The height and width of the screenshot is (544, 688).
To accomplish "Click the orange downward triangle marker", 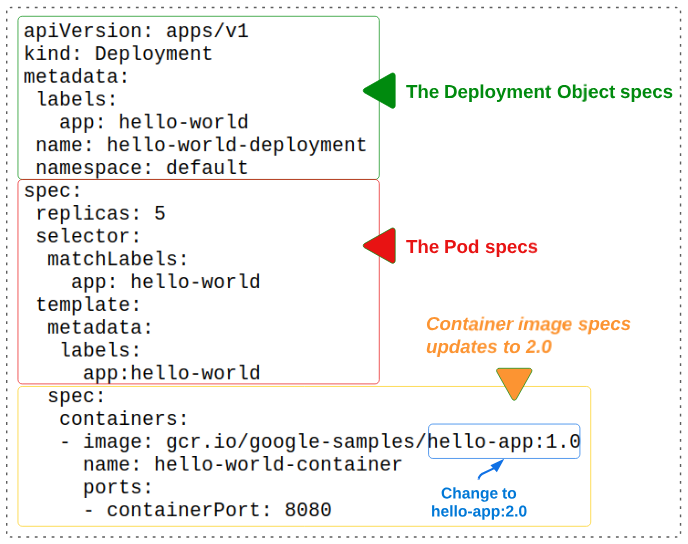I will [x=514, y=383].
